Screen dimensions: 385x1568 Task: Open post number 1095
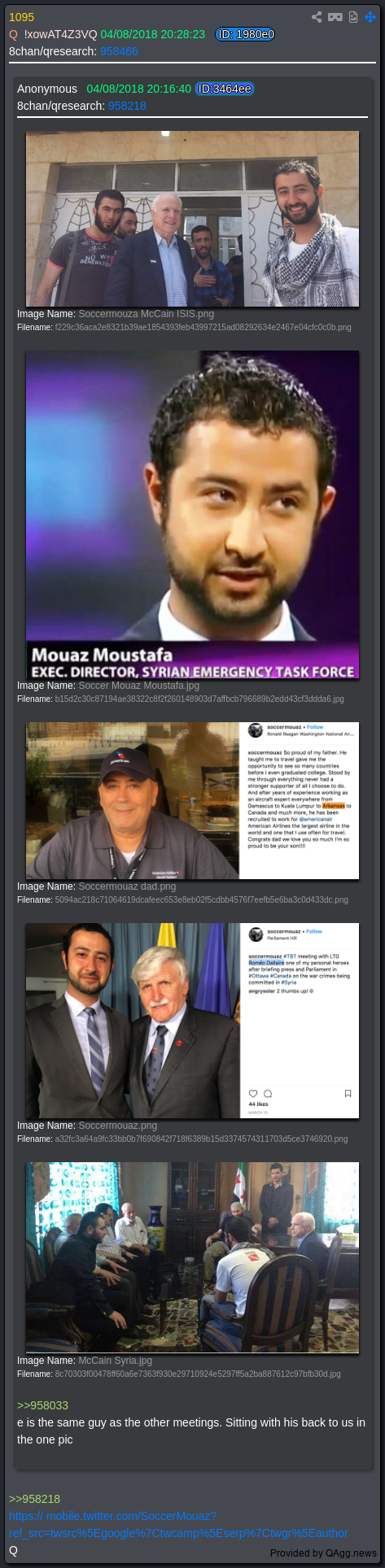[22, 17]
